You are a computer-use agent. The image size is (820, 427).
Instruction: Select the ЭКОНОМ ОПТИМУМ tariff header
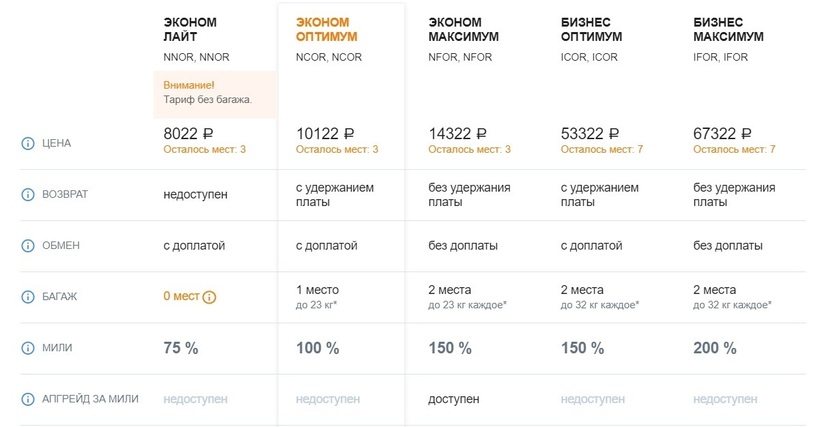pos(327,29)
